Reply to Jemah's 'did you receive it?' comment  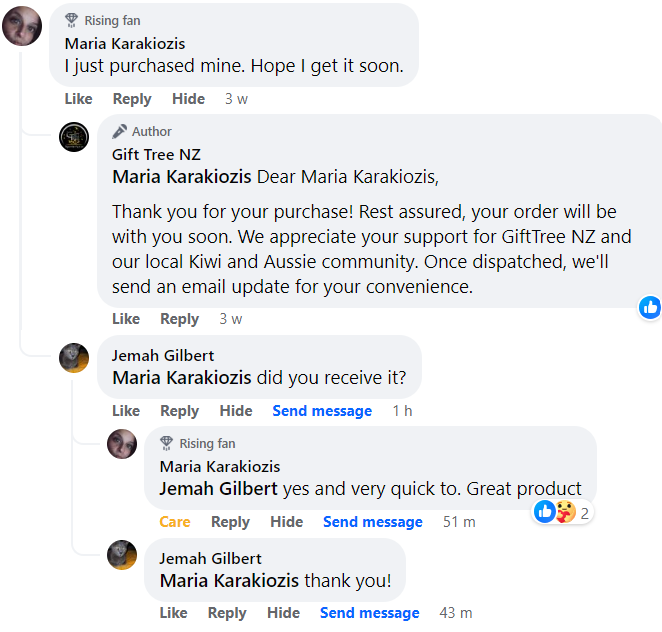coord(179,411)
